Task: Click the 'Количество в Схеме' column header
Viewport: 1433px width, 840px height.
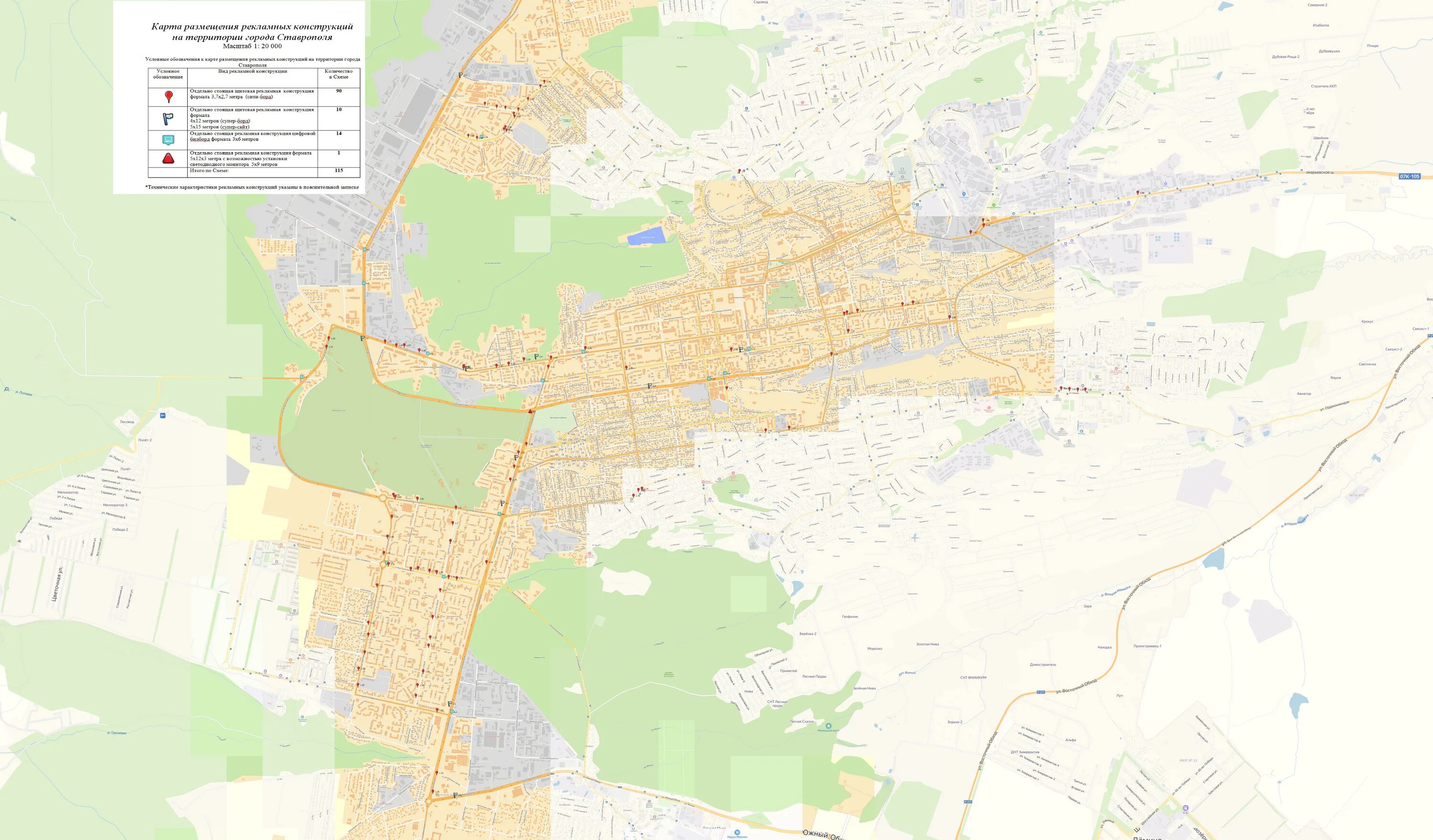Action: [x=338, y=74]
